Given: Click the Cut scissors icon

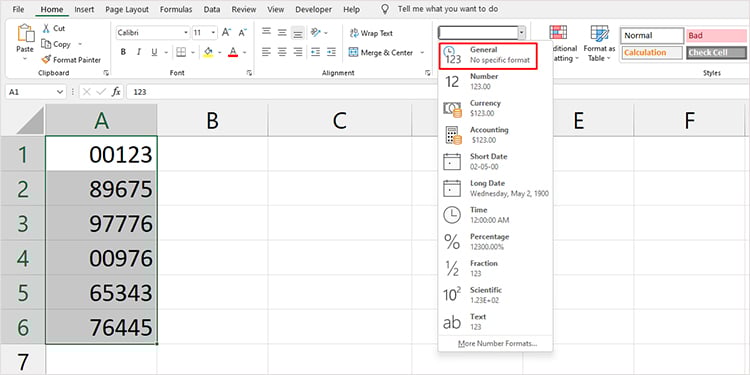Looking at the screenshot, I should 46,29.
